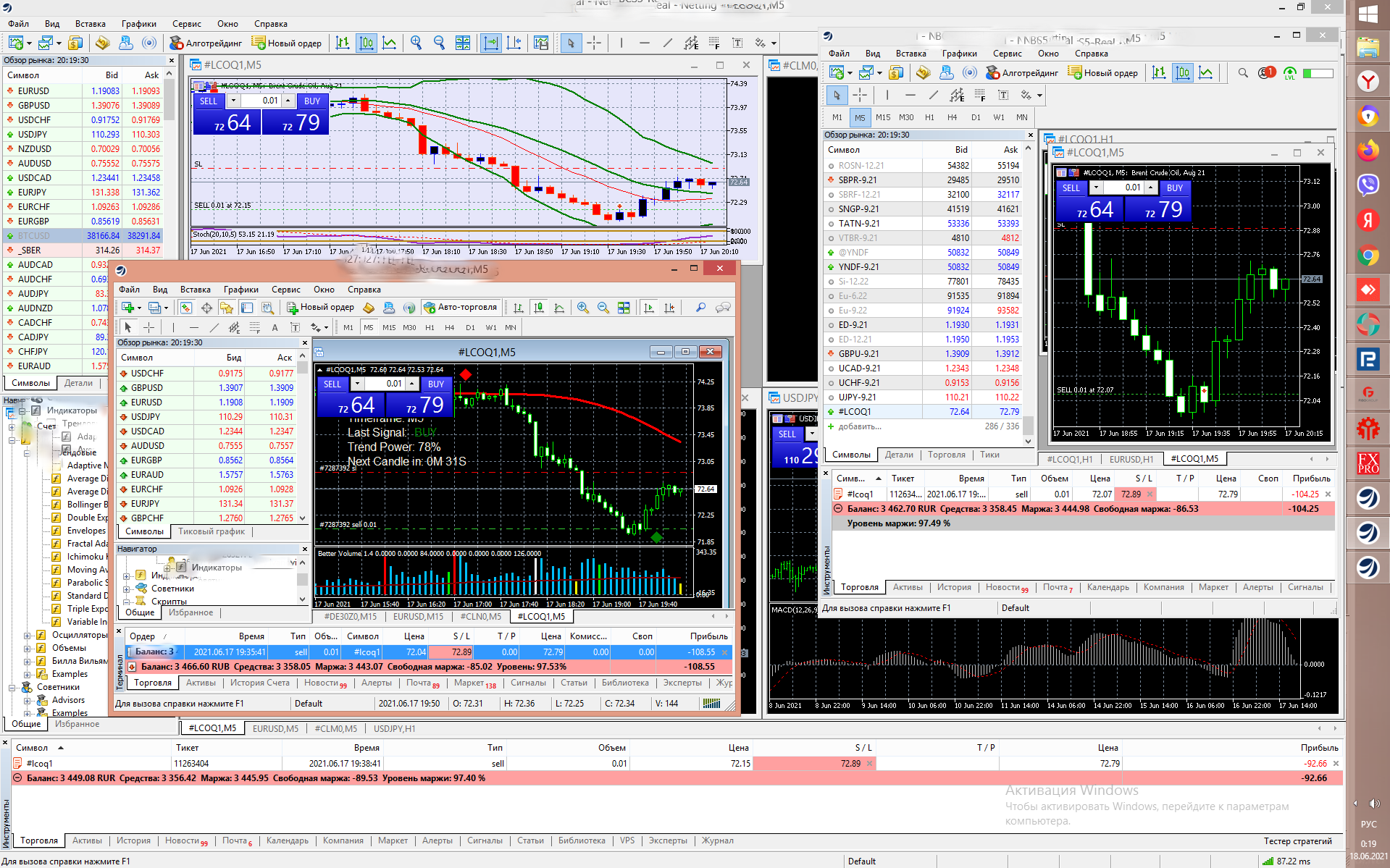1390x868 pixels.
Task: Zoom in on the main window chart
Action: coord(416,43)
